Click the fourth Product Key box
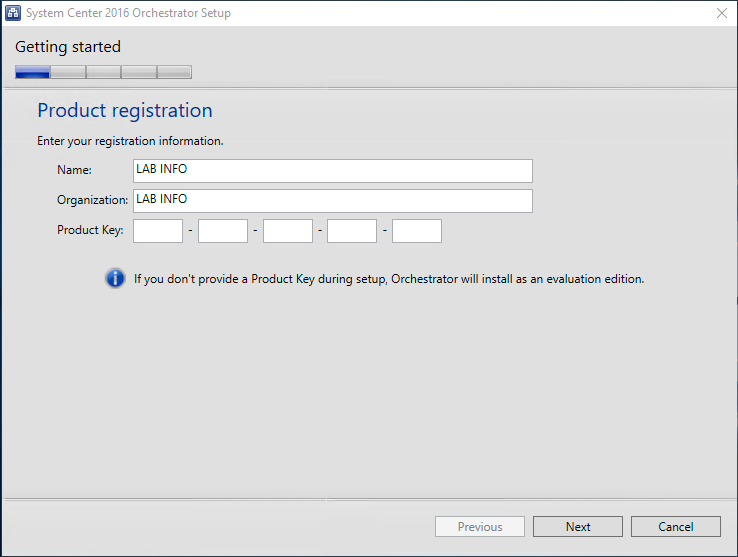 click(x=352, y=231)
